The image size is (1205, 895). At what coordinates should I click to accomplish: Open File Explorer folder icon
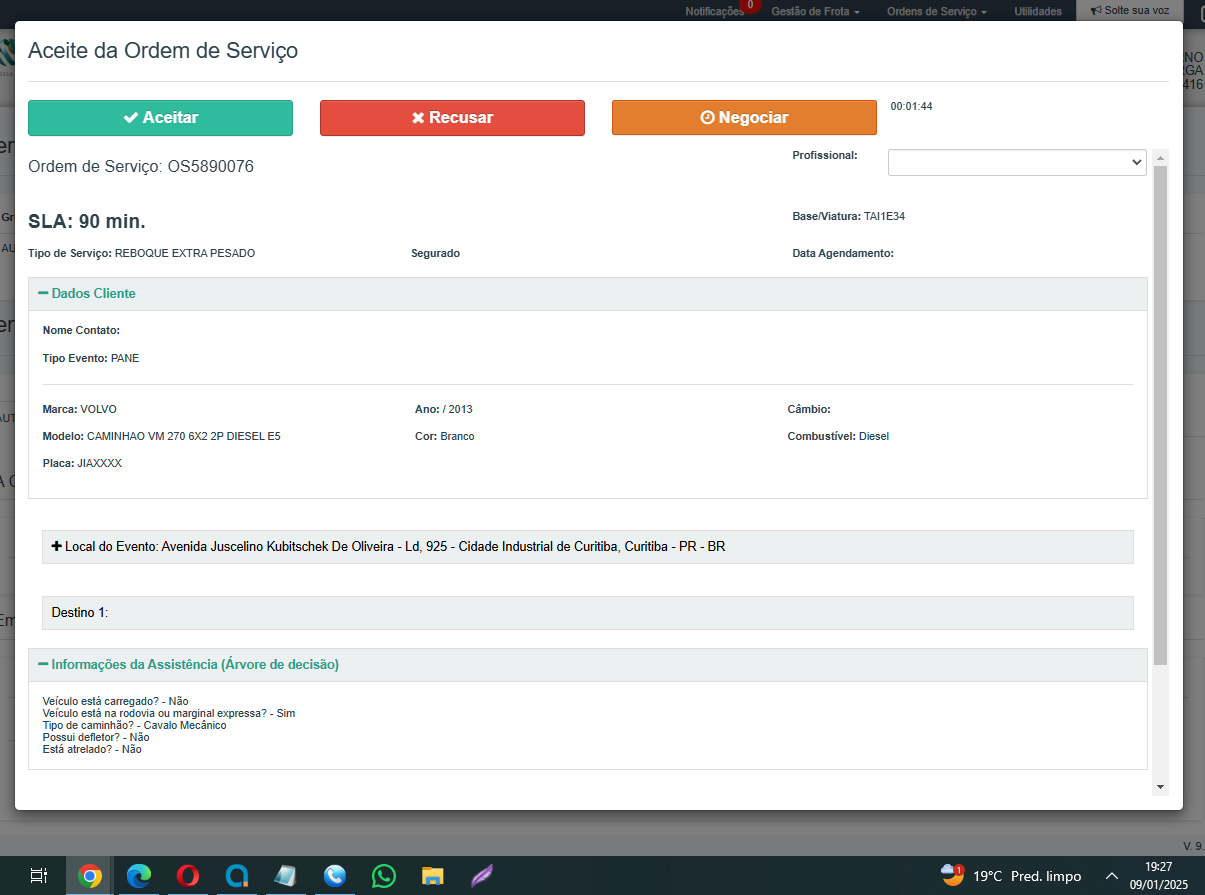click(x=433, y=876)
